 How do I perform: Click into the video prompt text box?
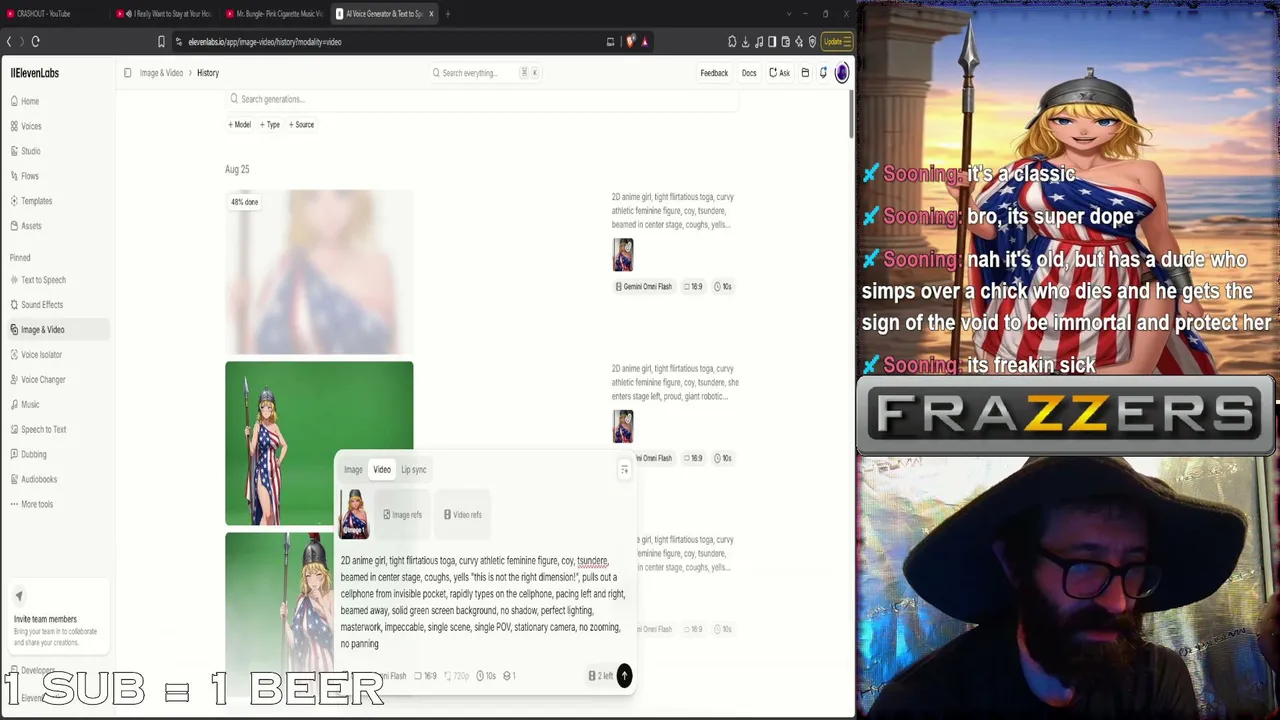(x=484, y=602)
